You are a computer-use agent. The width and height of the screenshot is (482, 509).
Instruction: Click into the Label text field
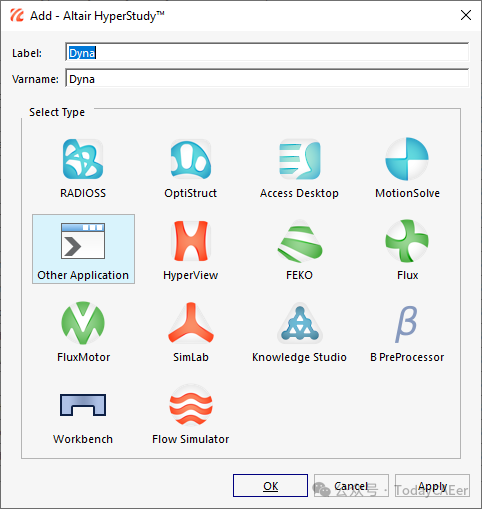coord(267,53)
